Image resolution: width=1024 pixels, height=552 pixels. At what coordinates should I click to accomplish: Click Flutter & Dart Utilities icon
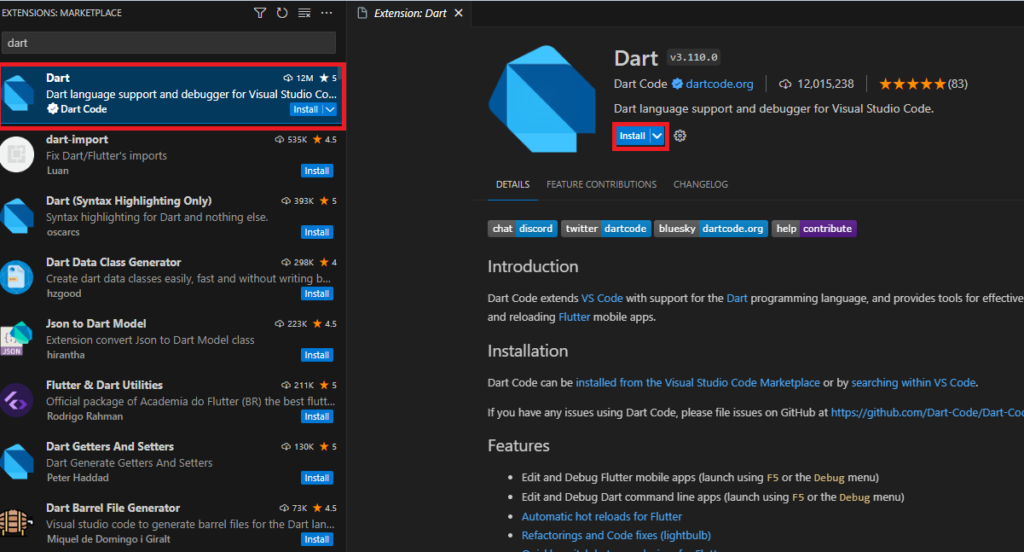[17, 400]
